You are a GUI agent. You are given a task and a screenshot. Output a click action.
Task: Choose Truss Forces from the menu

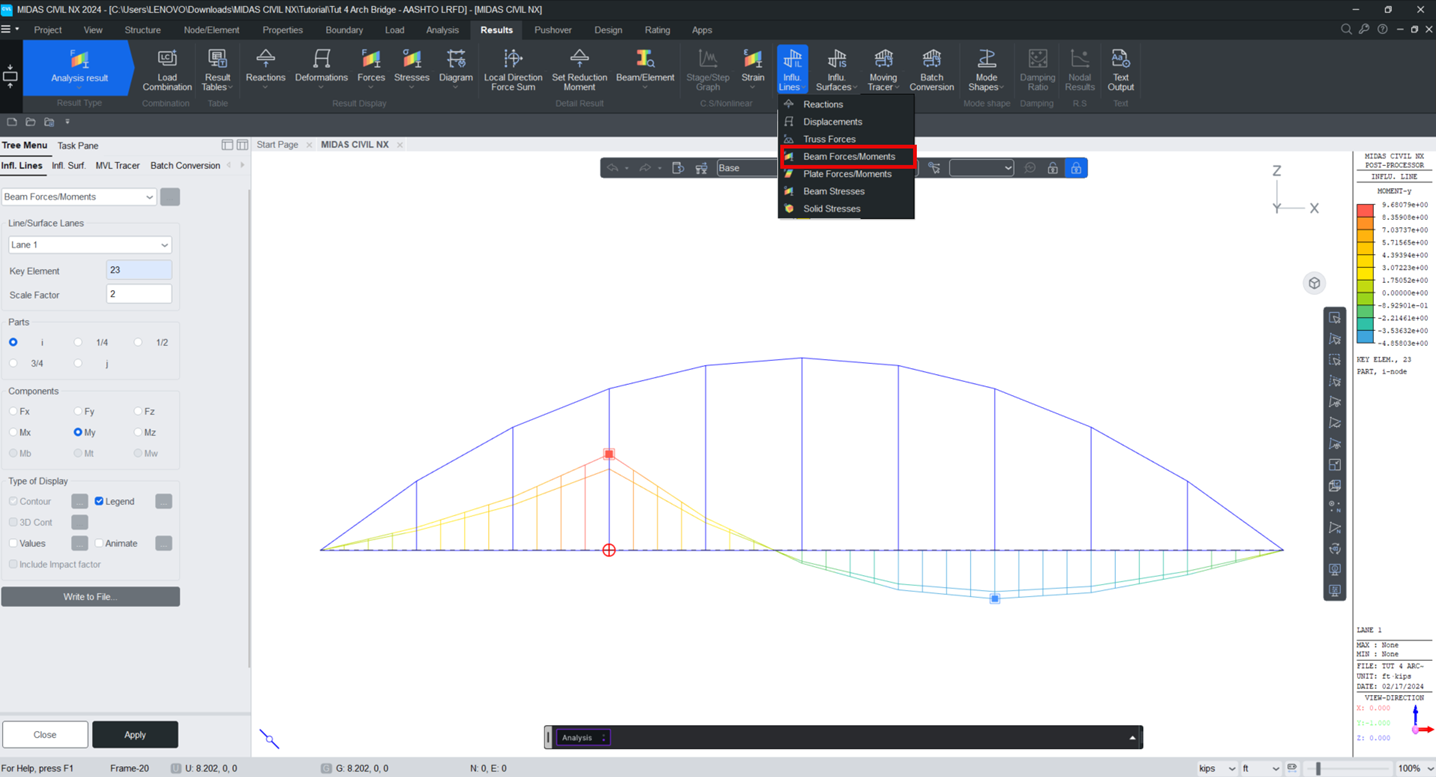(847, 139)
